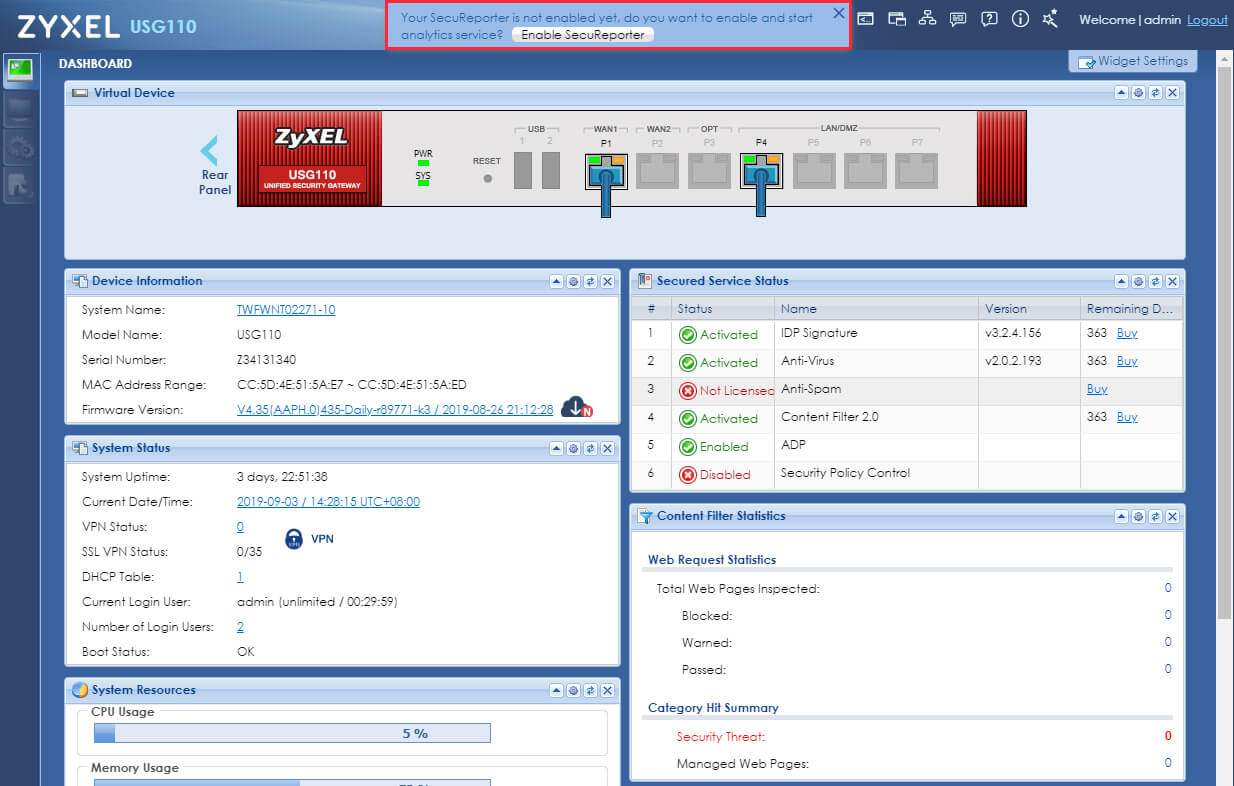Select the Maintenance icon in left sidebar
1234x786 pixels.
click(20, 184)
